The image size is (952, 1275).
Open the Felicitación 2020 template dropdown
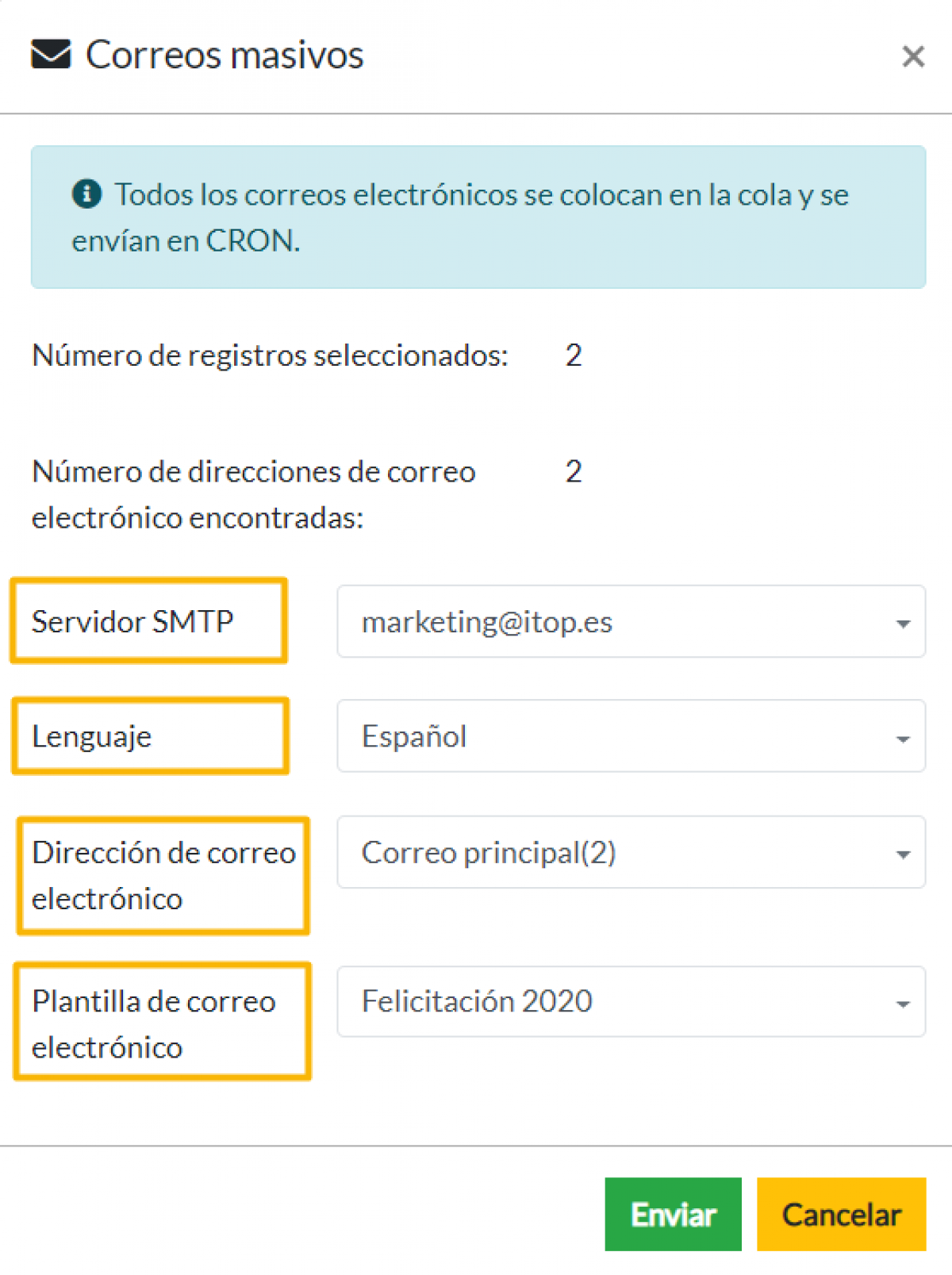pyautogui.click(x=631, y=1001)
